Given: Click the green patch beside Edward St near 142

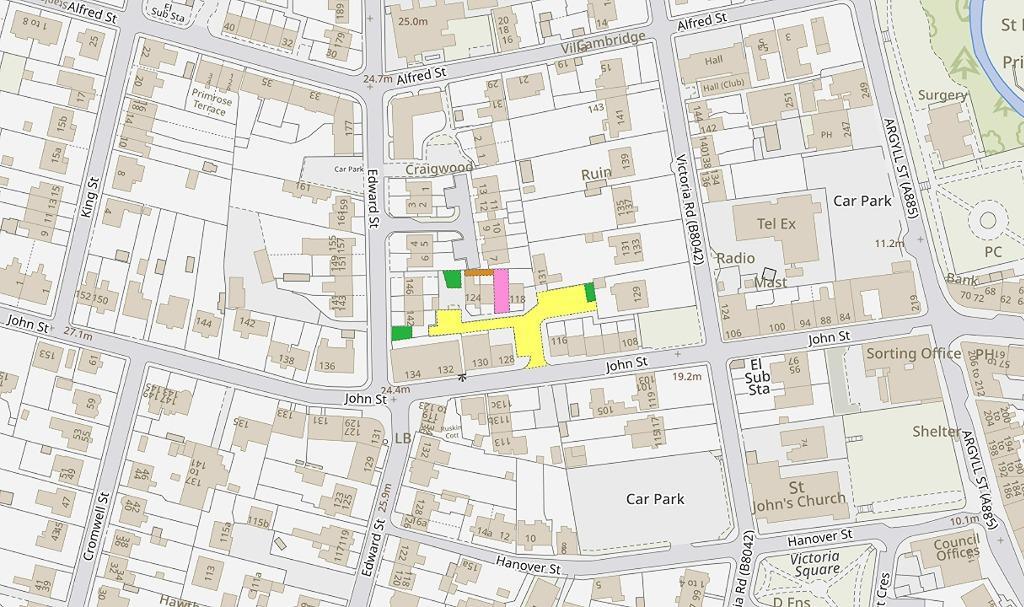Looking at the screenshot, I should (x=402, y=333).
